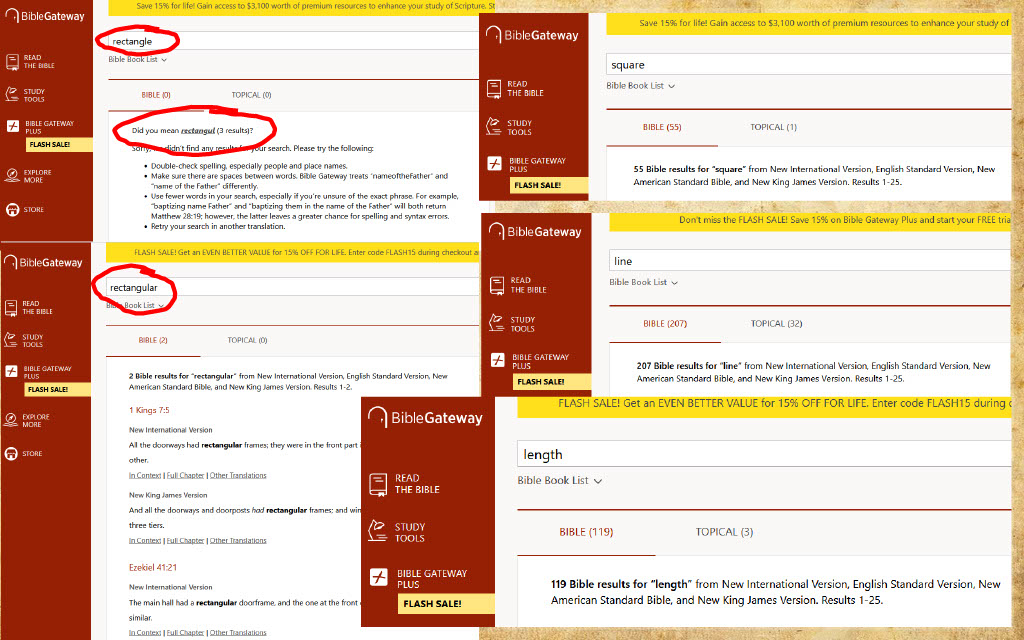Open the 1 Kings 7:5 verse link
1024x640 pixels.
pos(149,411)
